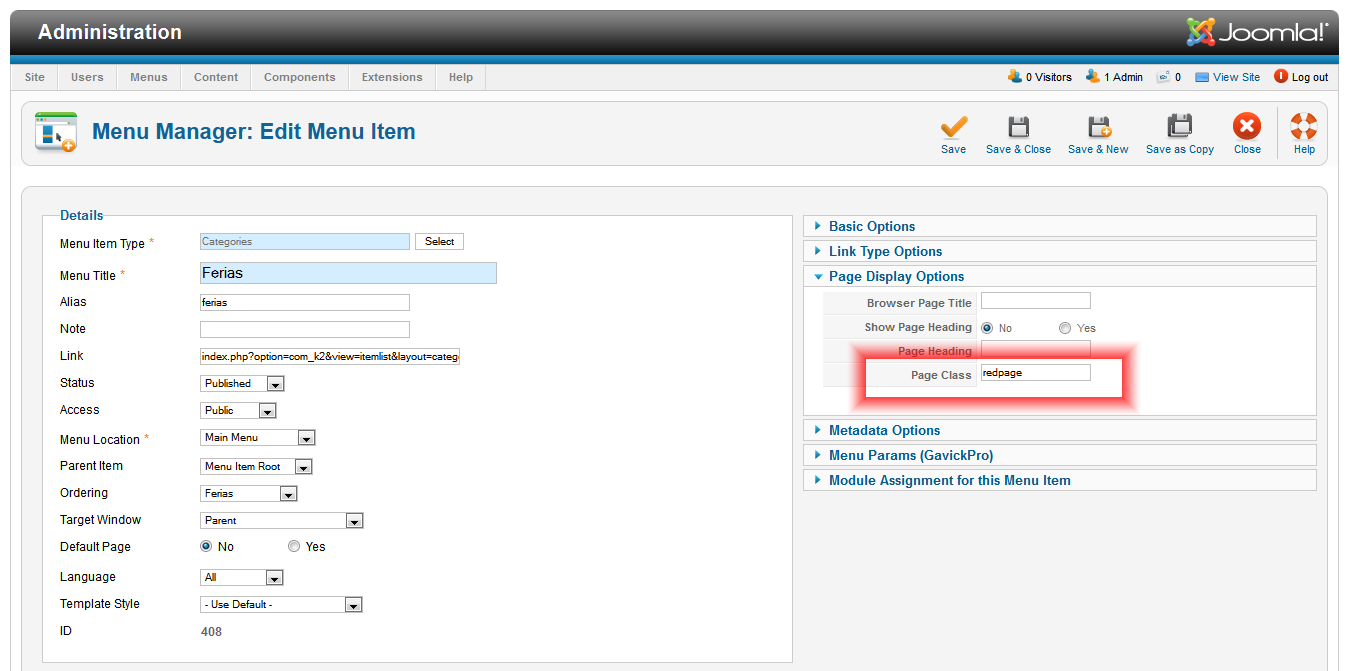Open the Components menu
1349x671 pixels.
tap(300, 77)
